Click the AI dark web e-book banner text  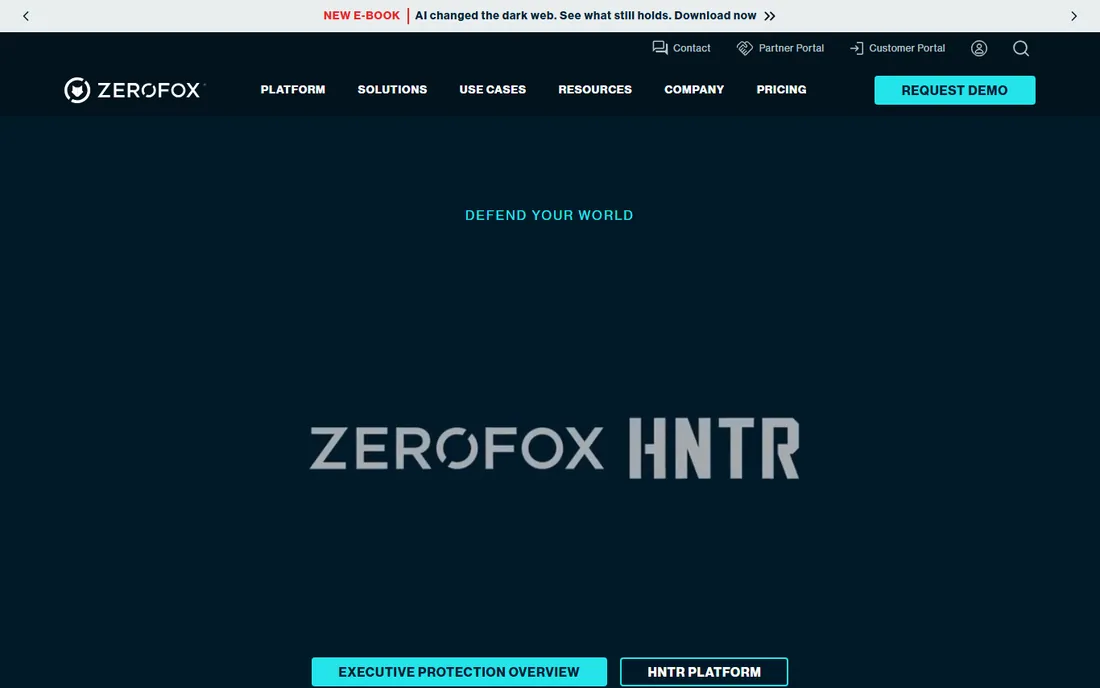tap(585, 15)
